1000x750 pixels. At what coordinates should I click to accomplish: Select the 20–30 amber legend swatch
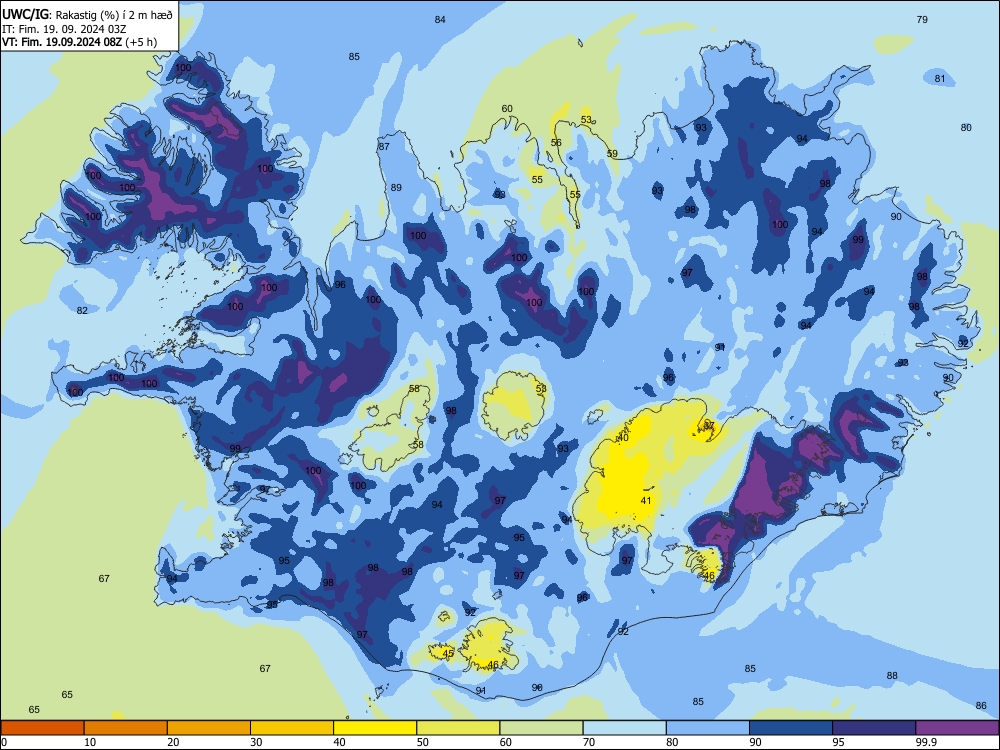[x=209, y=728]
